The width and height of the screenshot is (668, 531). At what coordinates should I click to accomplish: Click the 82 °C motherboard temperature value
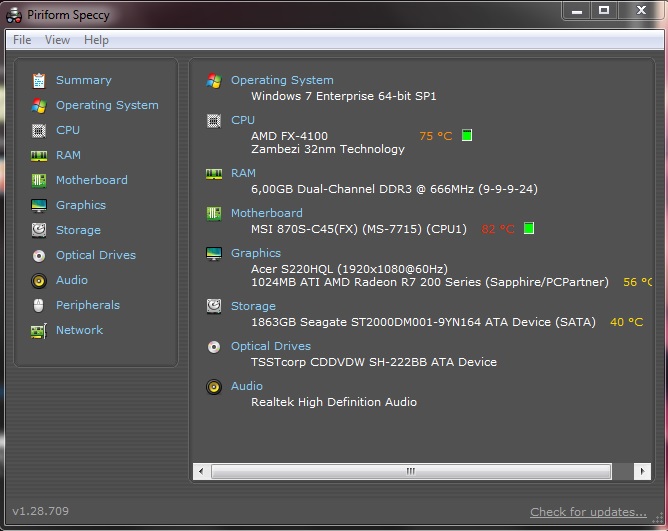tap(498, 229)
